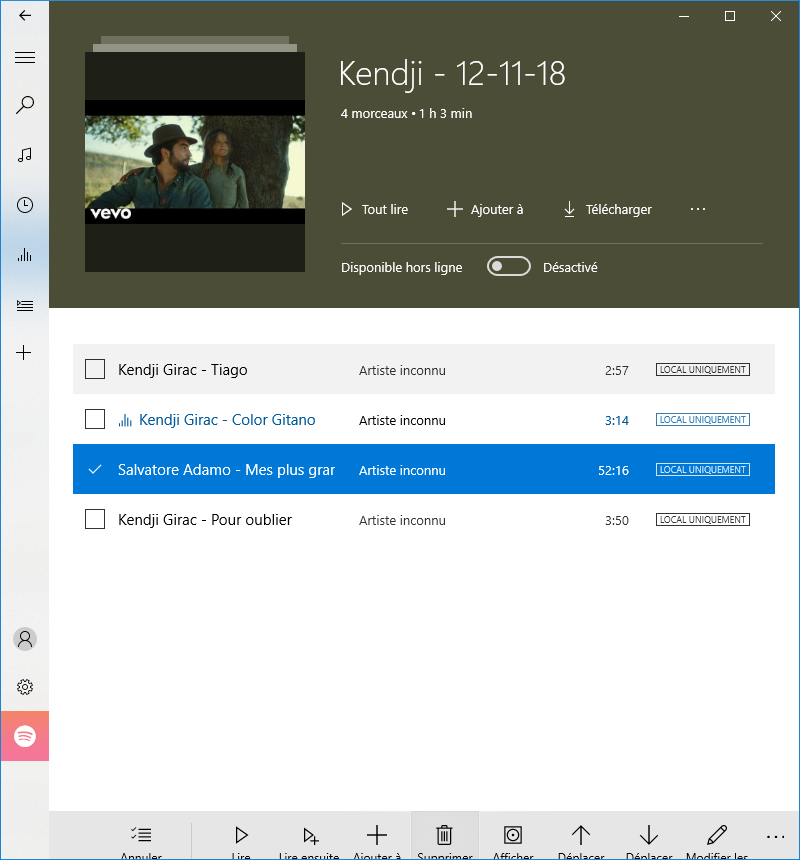Open more options in the bottom toolbar
Screen dimensions: 800x860
tap(775, 836)
